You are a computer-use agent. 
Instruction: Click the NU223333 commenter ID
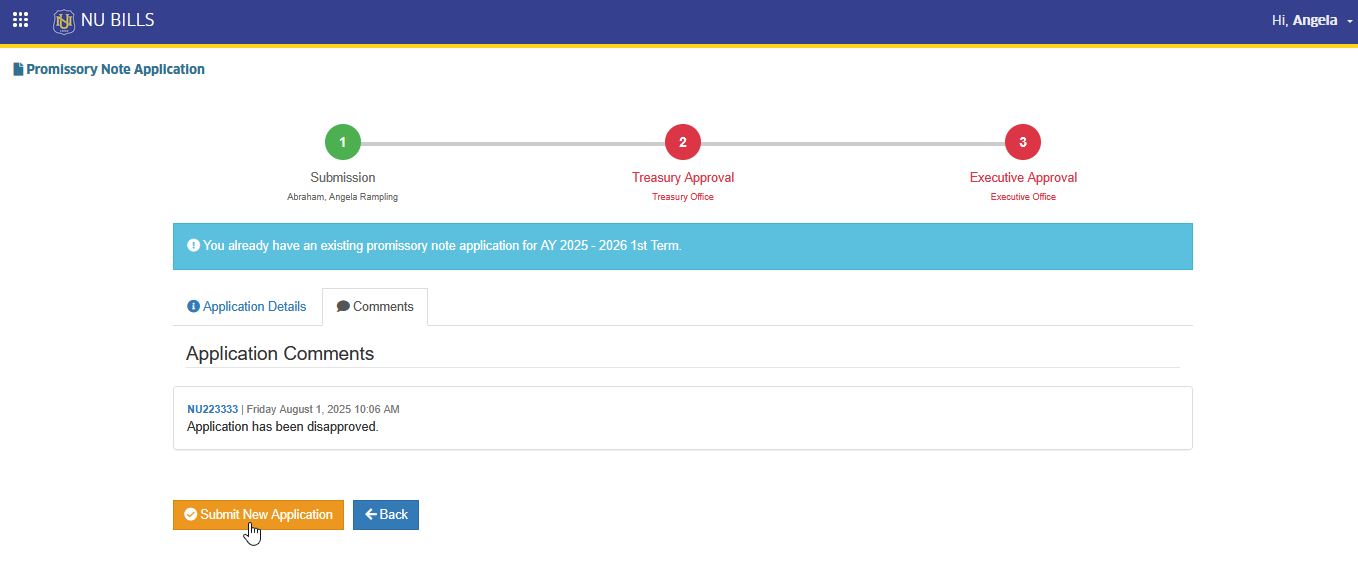[212, 410]
